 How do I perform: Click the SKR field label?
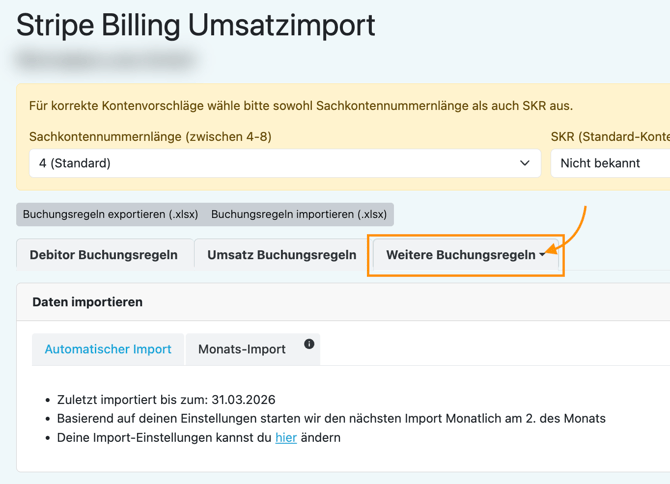(x=610, y=136)
